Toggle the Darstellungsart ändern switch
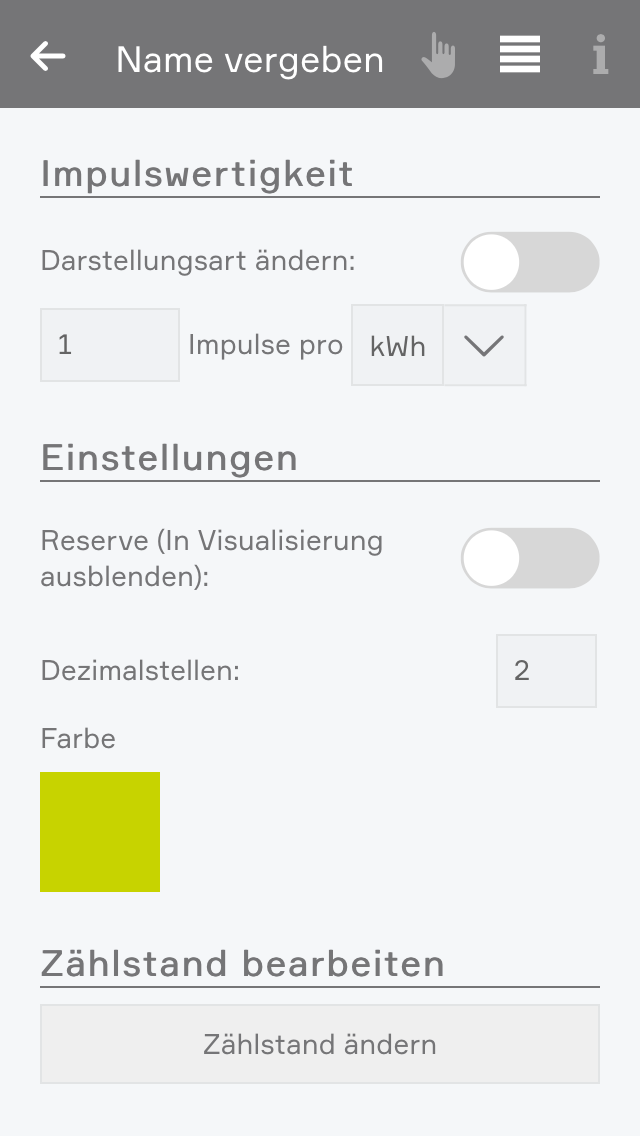This screenshot has width=640, height=1136. (529, 262)
